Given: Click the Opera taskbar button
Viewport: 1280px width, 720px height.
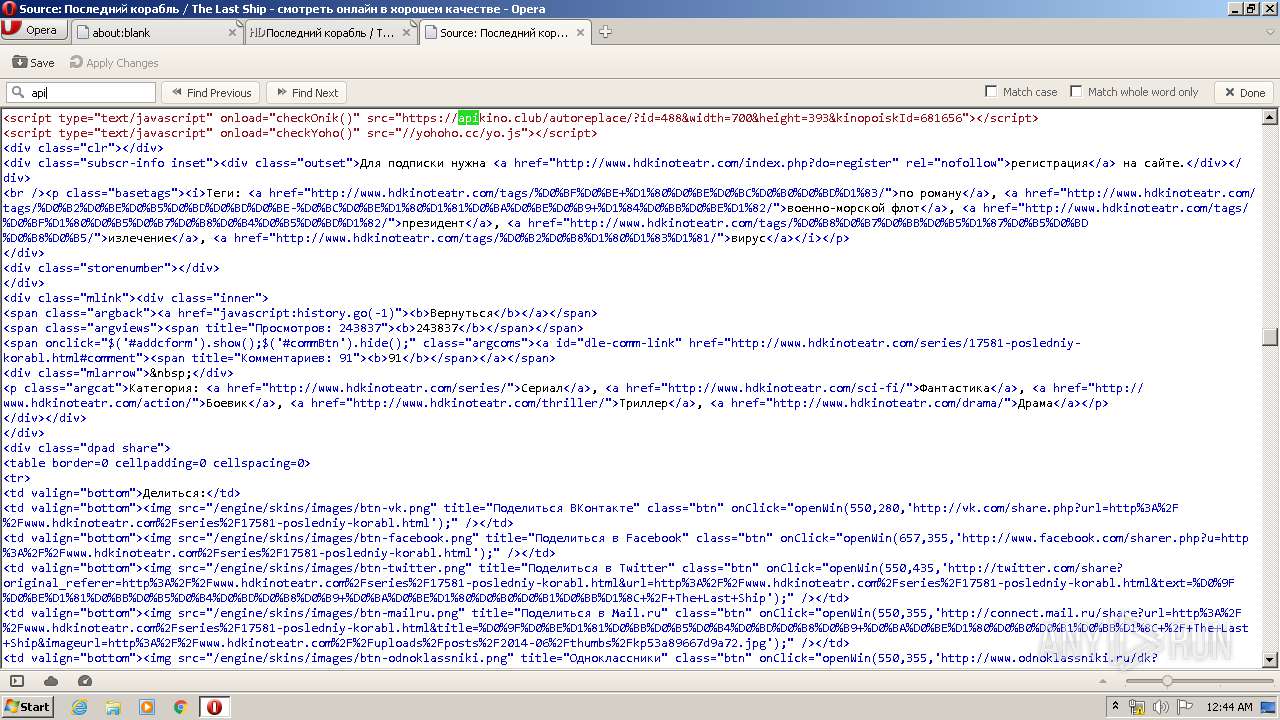Looking at the screenshot, I should click(214, 707).
